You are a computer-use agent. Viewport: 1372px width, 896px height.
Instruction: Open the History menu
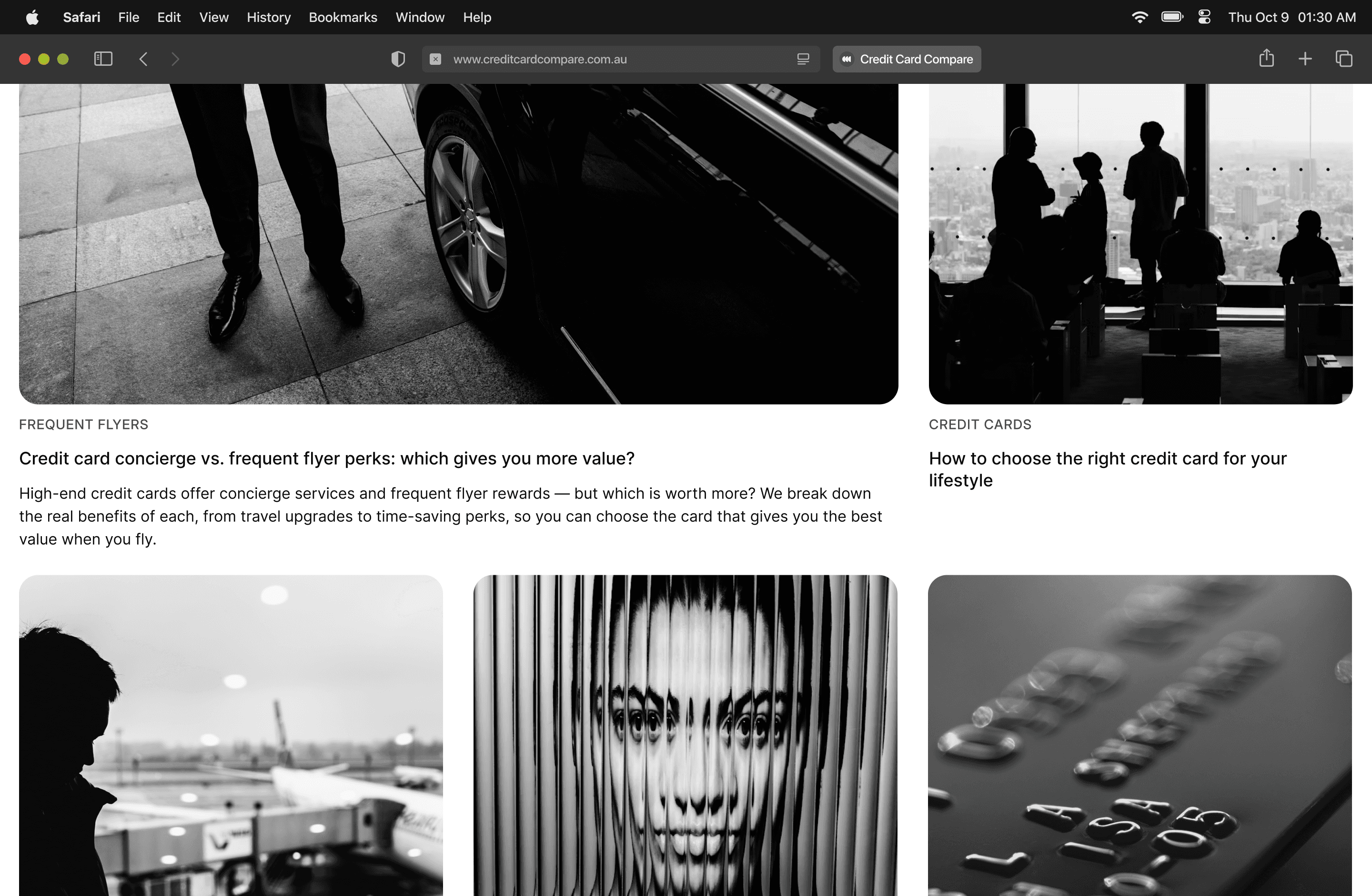[269, 17]
